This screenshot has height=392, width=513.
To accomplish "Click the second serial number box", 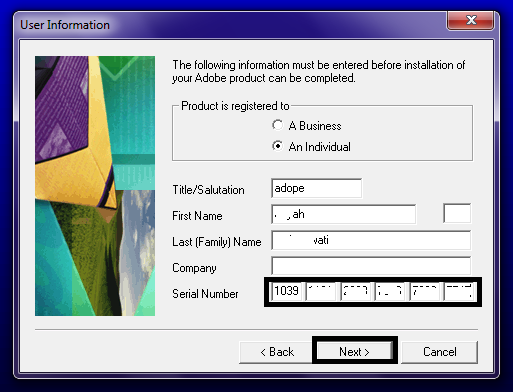I will 321,291.
